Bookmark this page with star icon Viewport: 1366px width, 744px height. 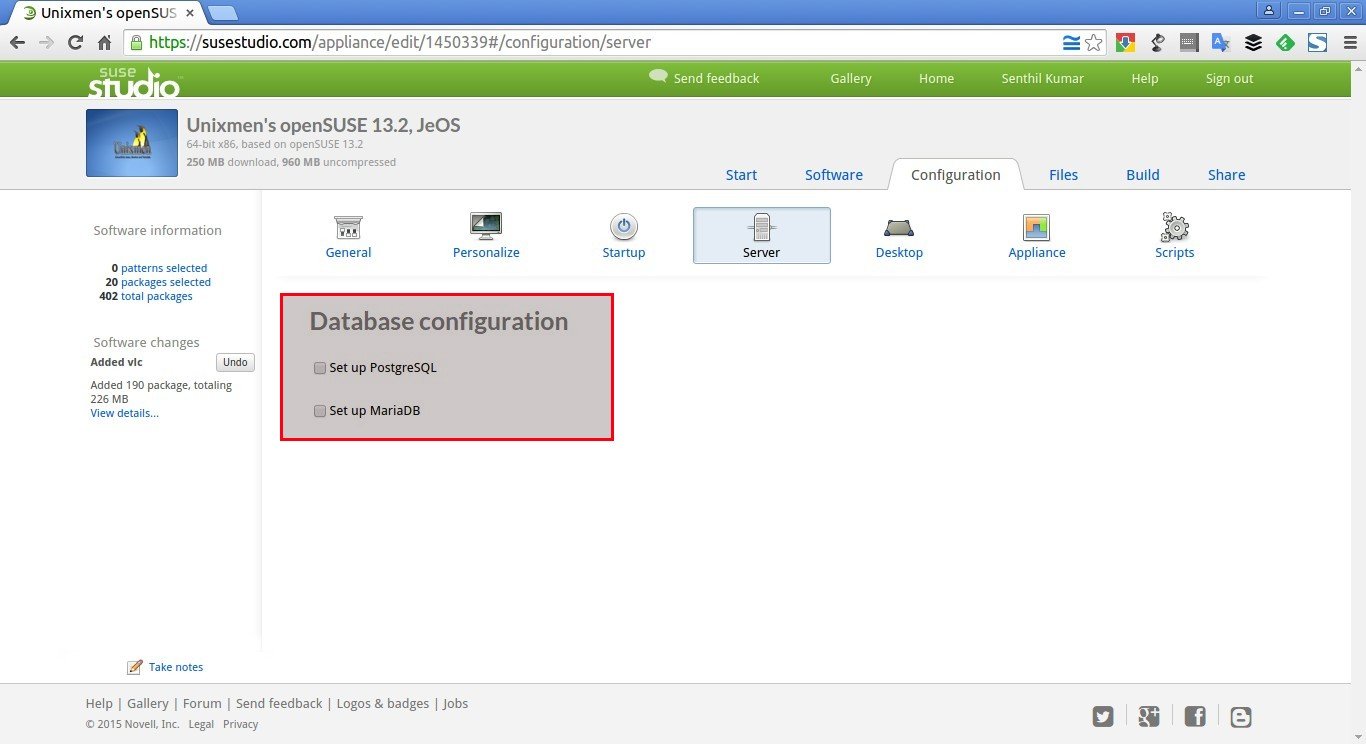(1094, 42)
